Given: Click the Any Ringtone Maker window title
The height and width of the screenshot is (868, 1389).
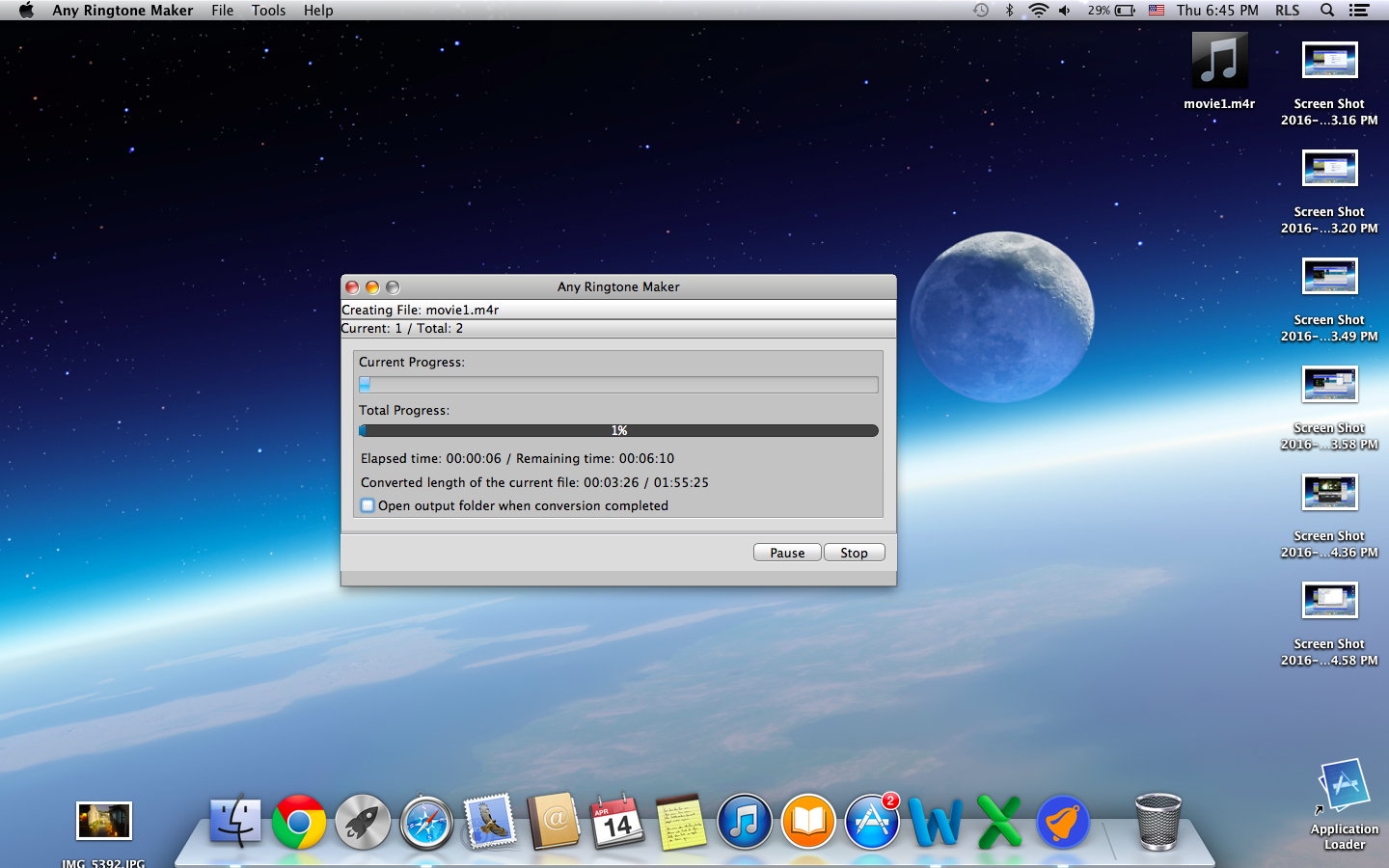Looking at the screenshot, I should (618, 286).
